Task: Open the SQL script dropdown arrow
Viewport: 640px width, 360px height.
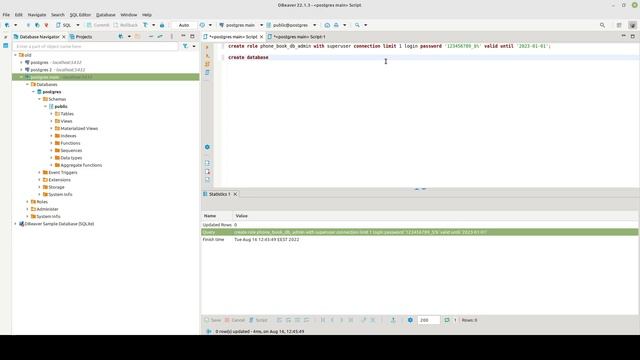Action: [x=78, y=25]
